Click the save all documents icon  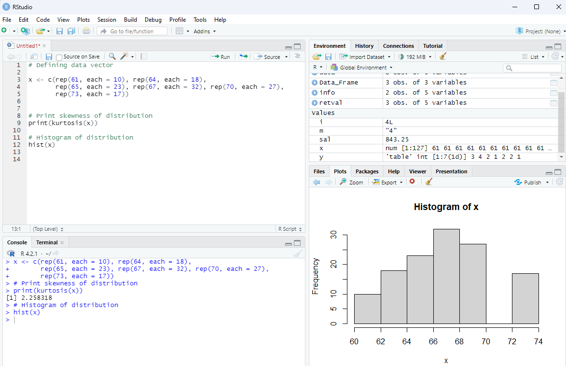pyautogui.click(x=71, y=31)
